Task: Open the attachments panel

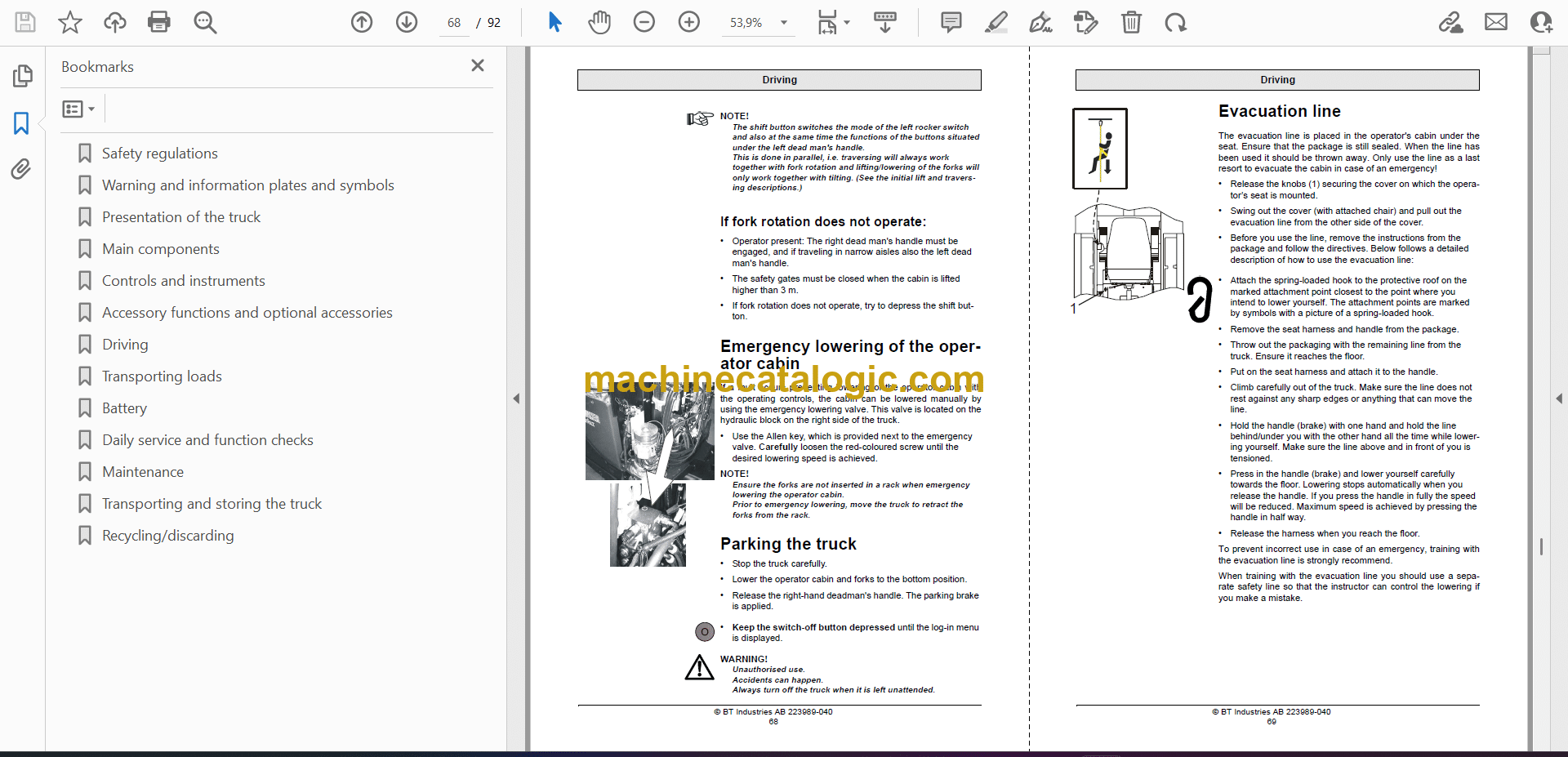Action: 21,169
